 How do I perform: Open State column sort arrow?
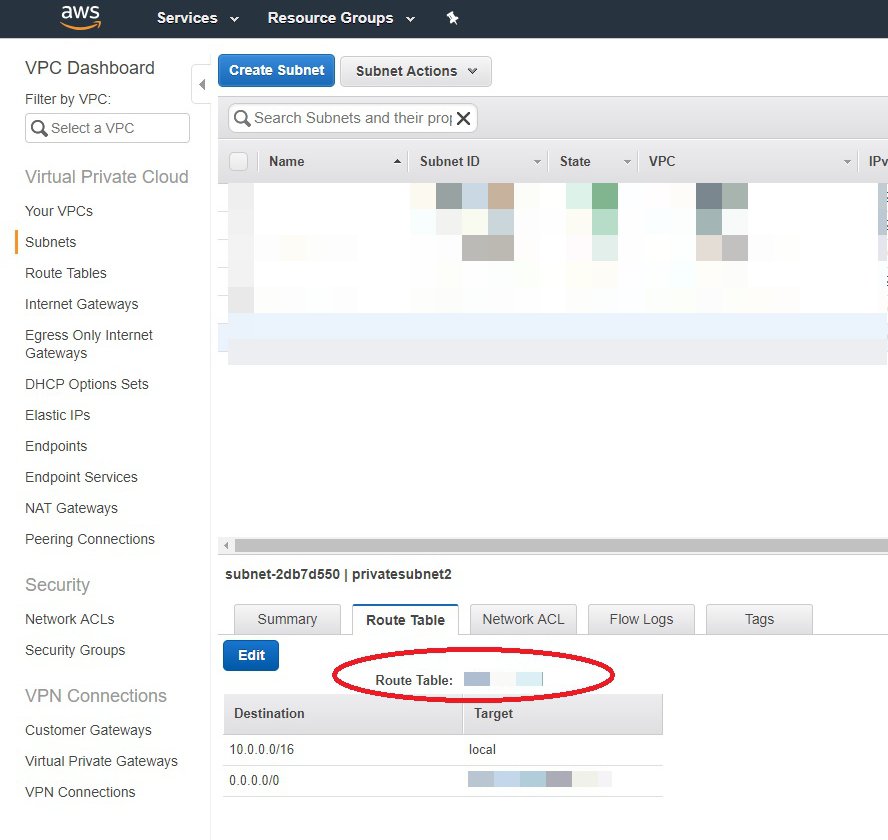click(x=627, y=162)
